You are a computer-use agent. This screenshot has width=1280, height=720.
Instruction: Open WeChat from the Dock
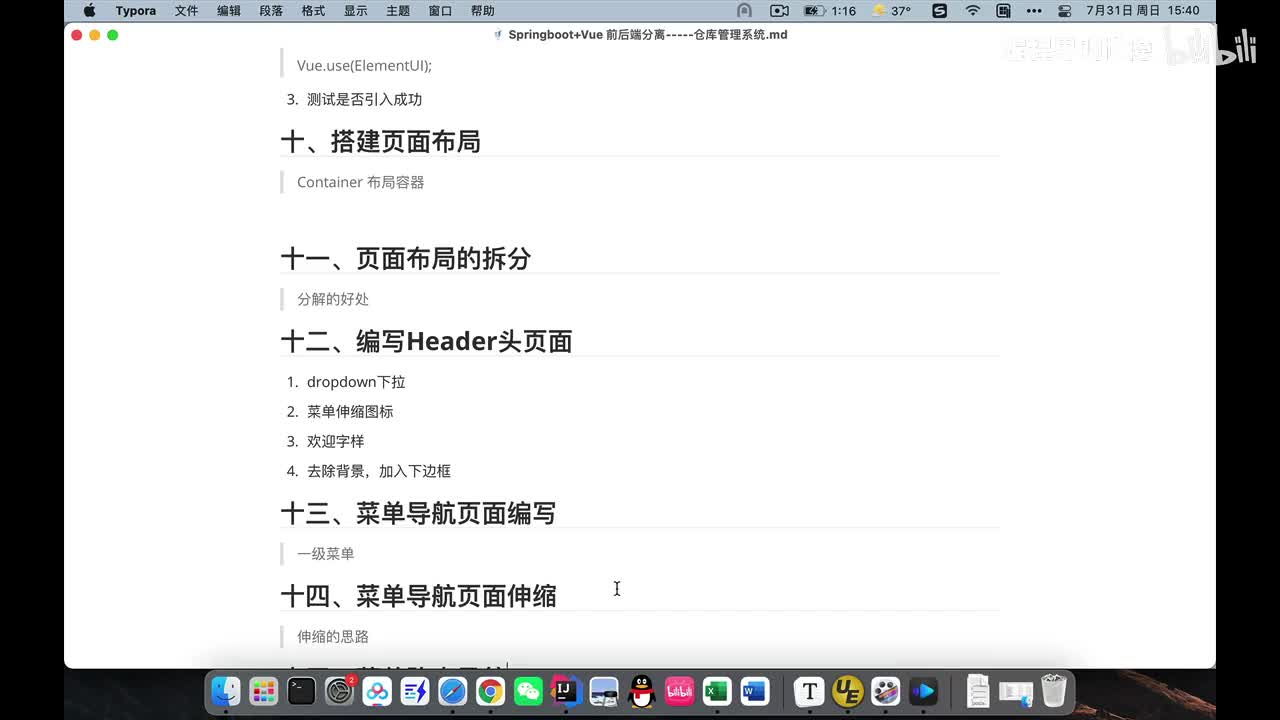528,691
